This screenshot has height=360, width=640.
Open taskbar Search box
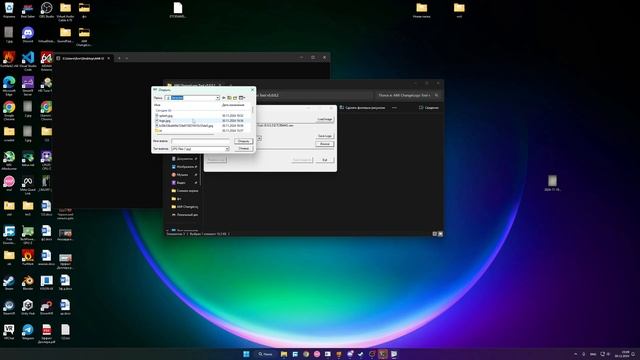(265, 354)
